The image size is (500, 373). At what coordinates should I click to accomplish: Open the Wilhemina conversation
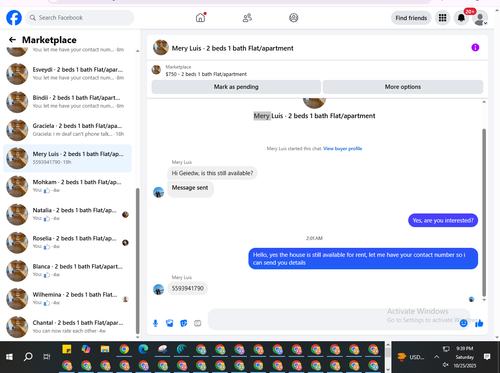pyautogui.click(x=67, y=299)
